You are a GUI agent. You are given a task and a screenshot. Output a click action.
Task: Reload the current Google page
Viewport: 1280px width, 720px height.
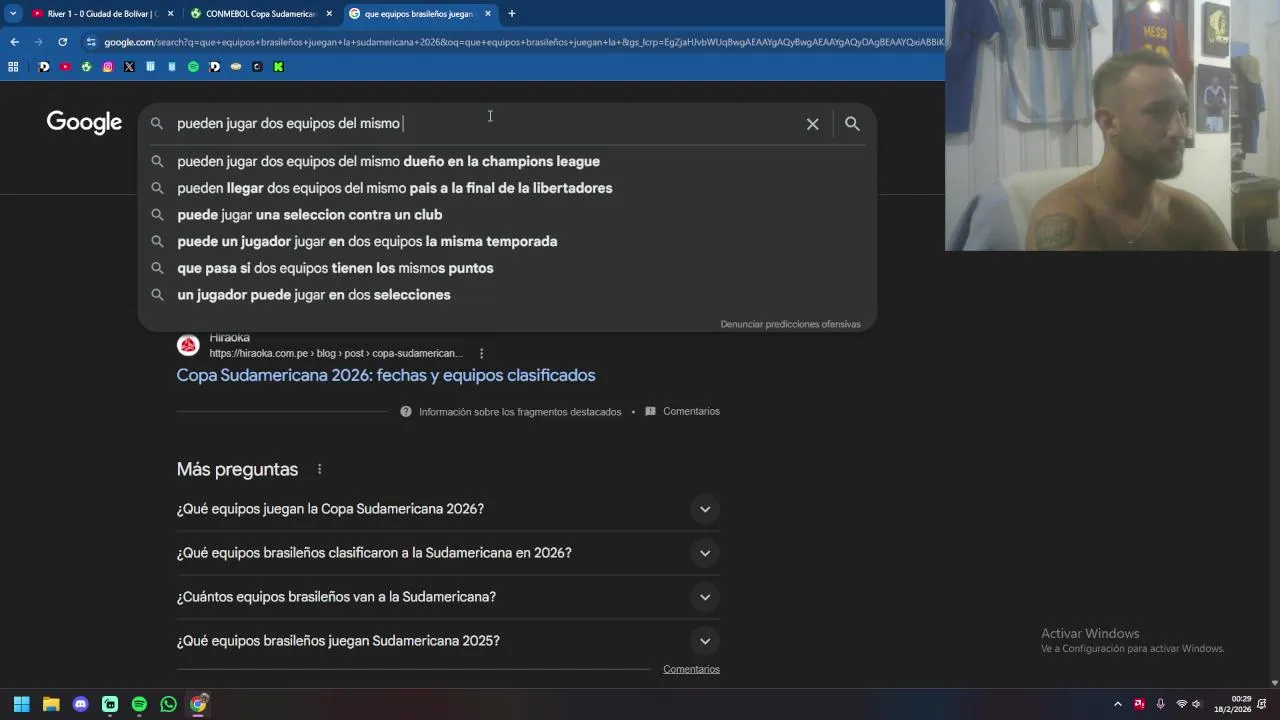[x=62, y=42]
